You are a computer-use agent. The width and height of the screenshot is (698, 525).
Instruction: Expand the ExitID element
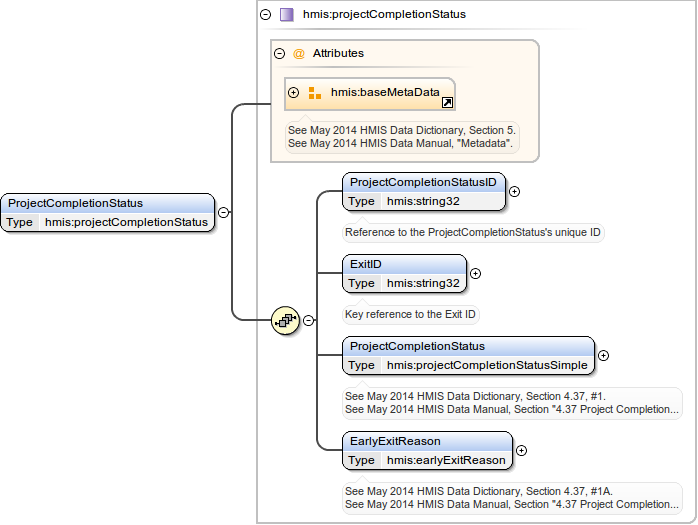click(475, 273)
